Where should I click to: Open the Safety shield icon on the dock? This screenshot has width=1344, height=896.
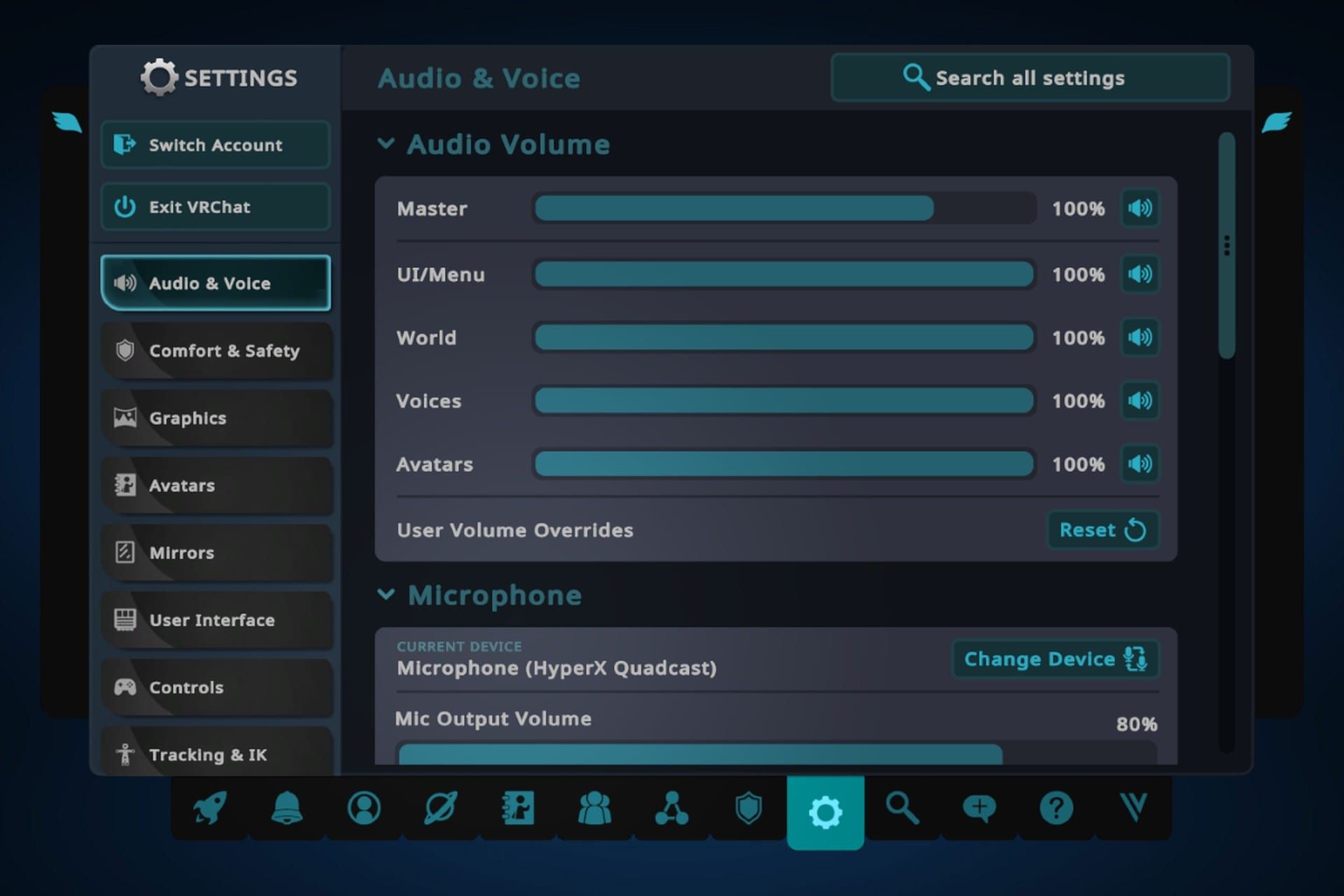coord(748,808)
